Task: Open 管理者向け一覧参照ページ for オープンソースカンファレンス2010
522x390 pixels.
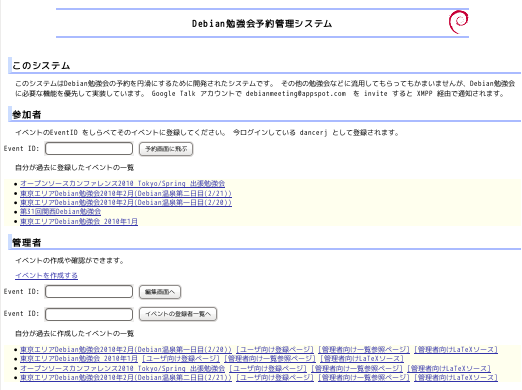Action: (357, 368)
